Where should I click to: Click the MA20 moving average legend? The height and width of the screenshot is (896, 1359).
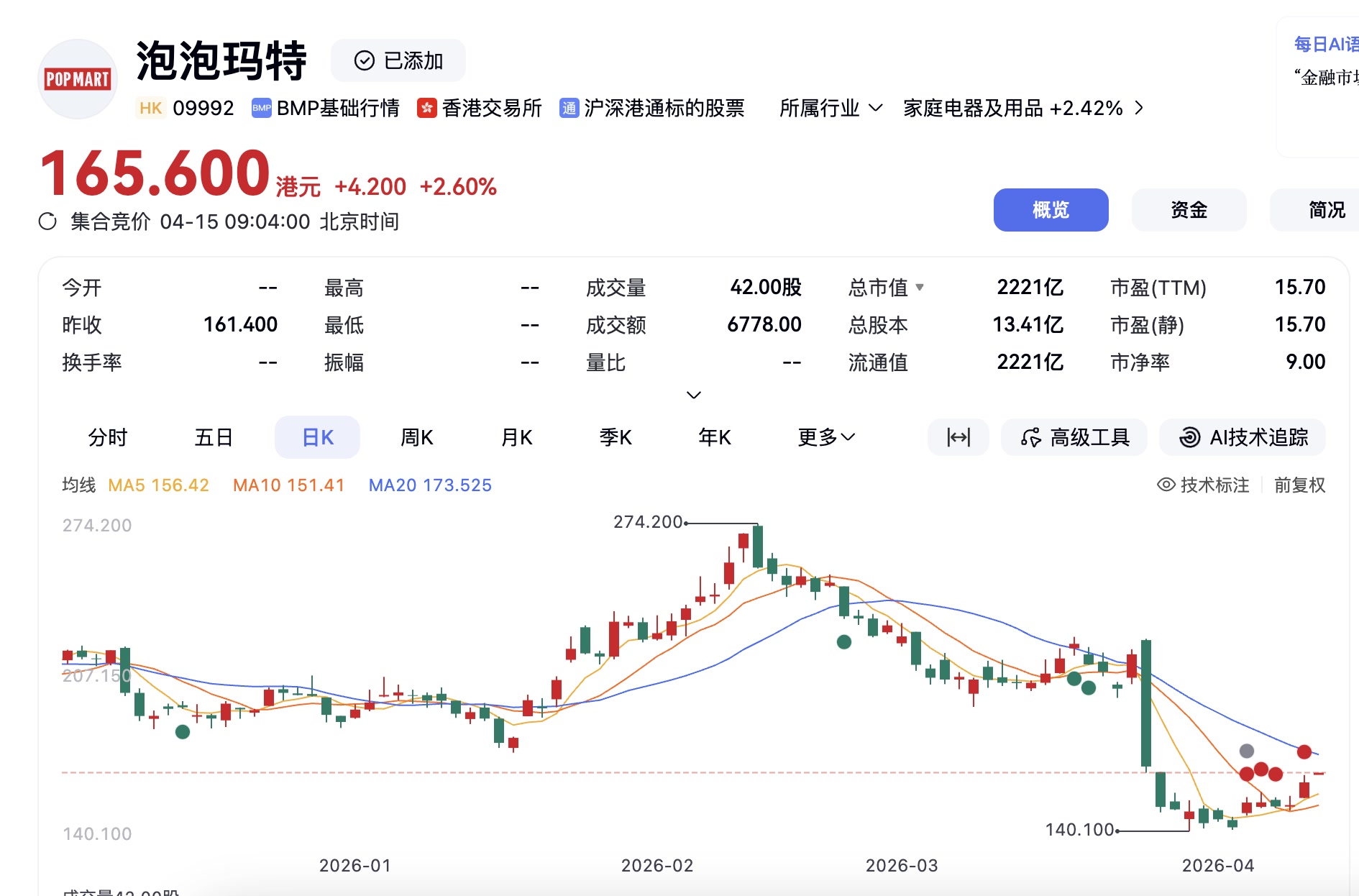(430, 485)
